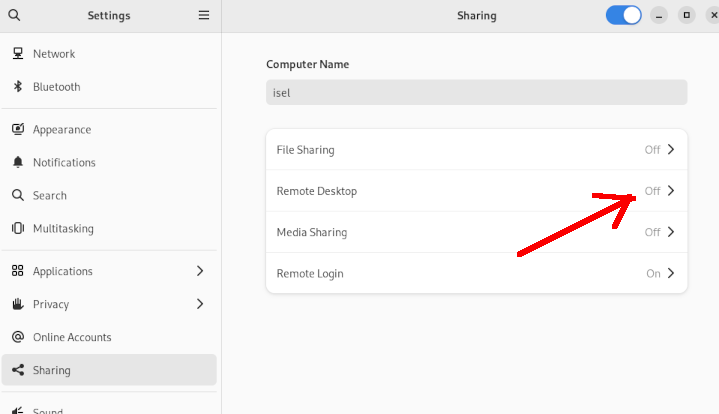Click the Network icon in sidebar
The height and width of the screenshot is (414, 719).
[17, 54]
